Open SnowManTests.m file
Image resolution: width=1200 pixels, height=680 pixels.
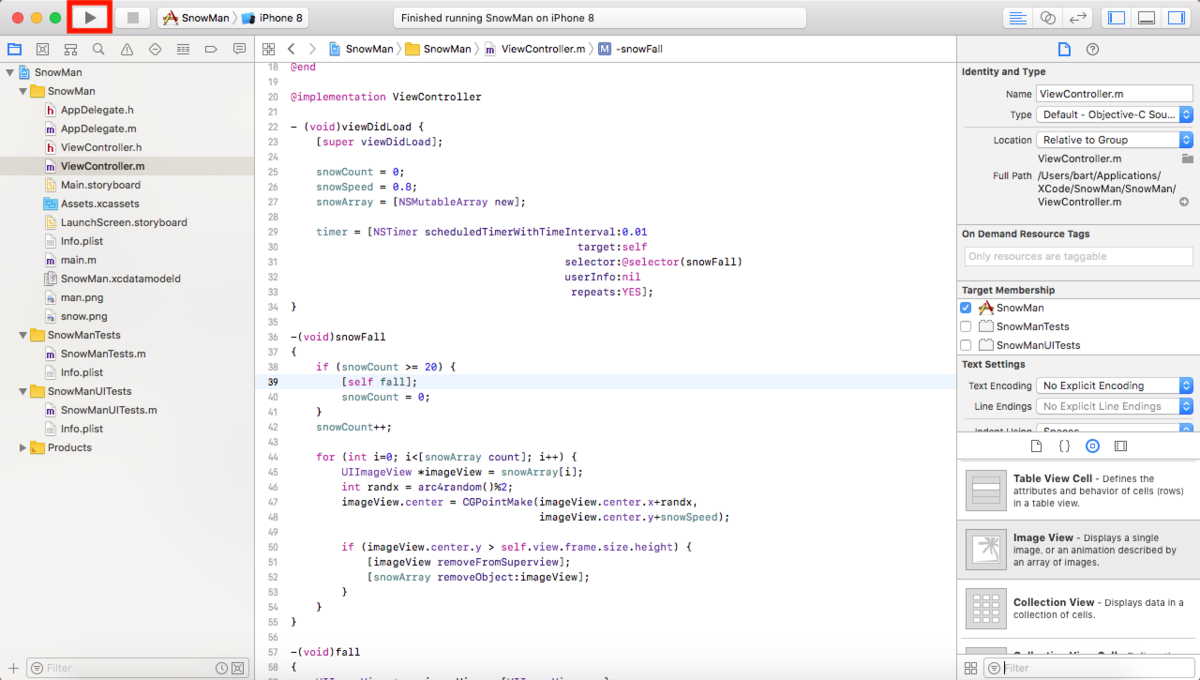103,354
